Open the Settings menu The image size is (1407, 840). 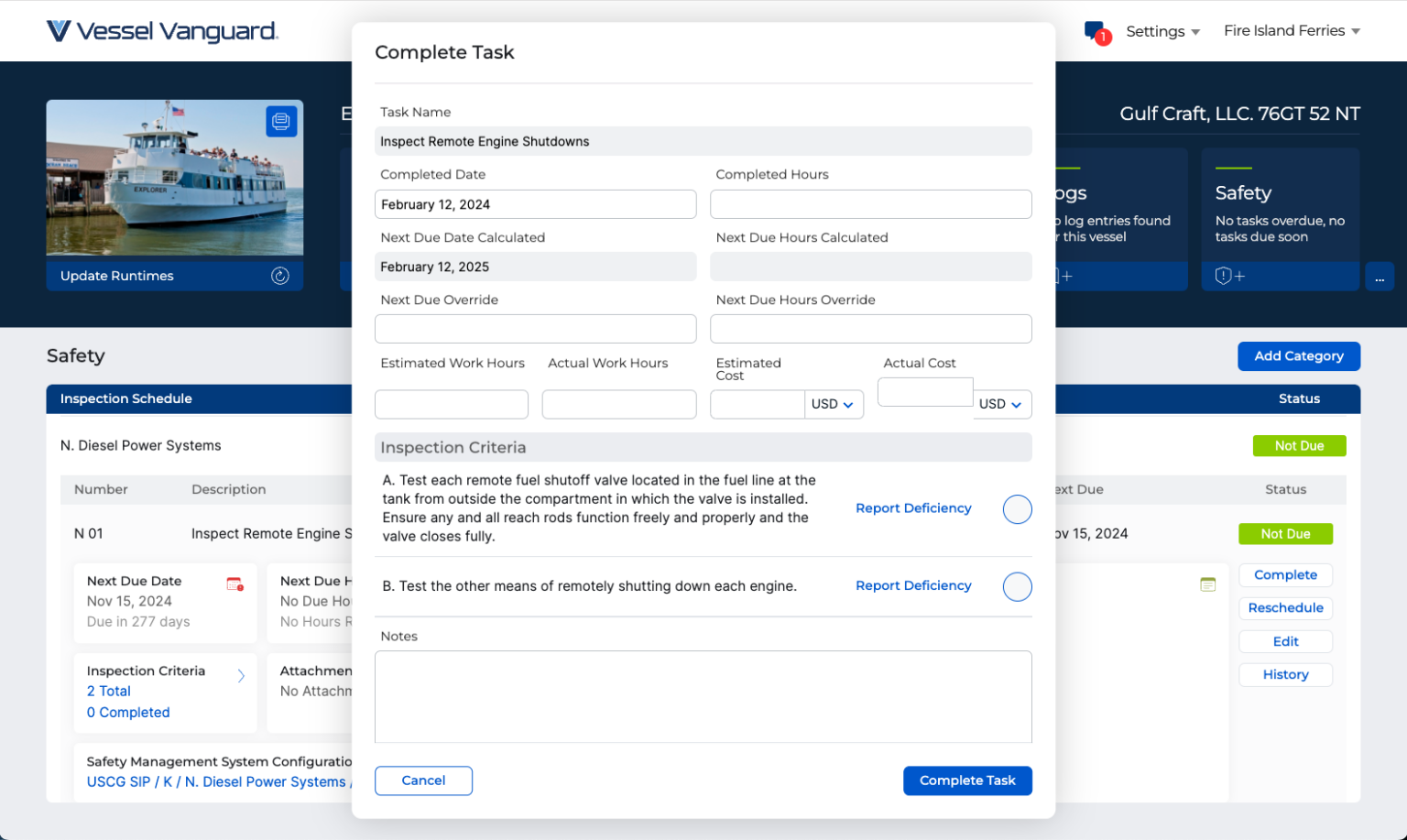pos(1162,31)
